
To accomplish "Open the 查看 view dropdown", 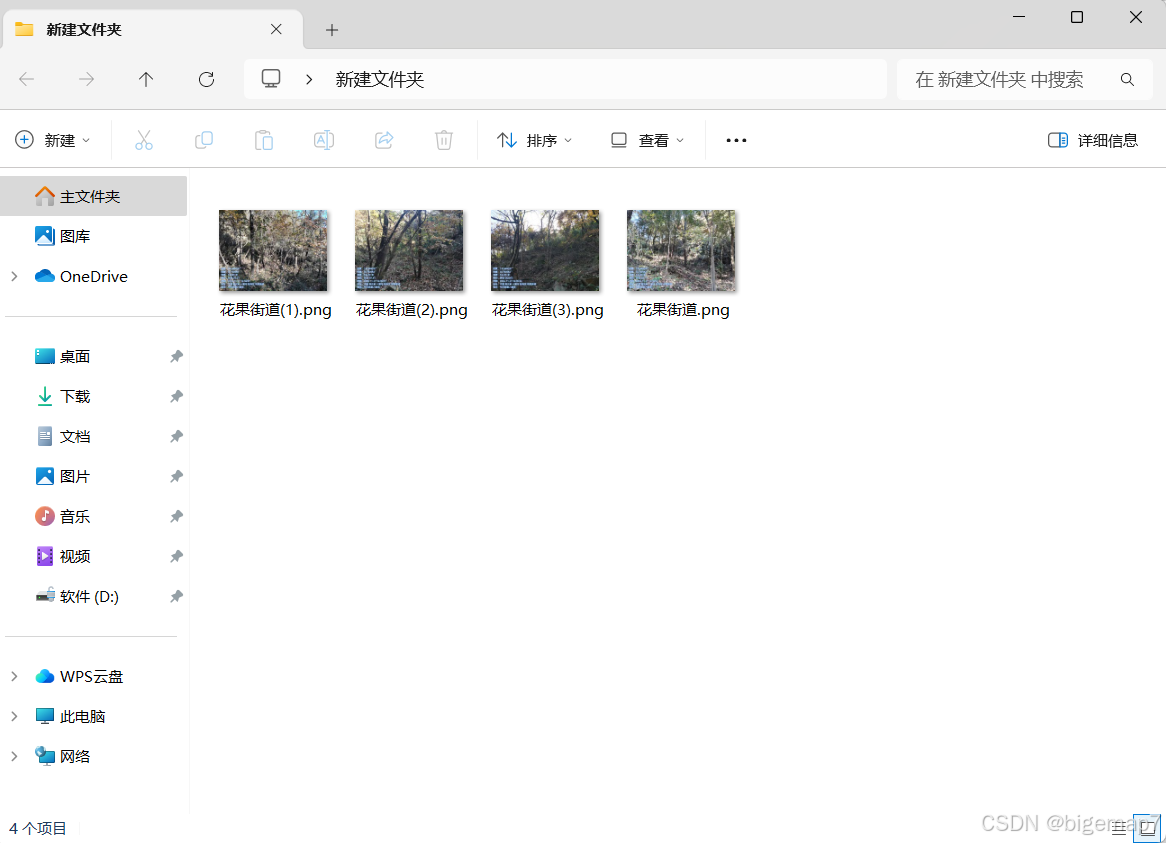I will point(647,140).
